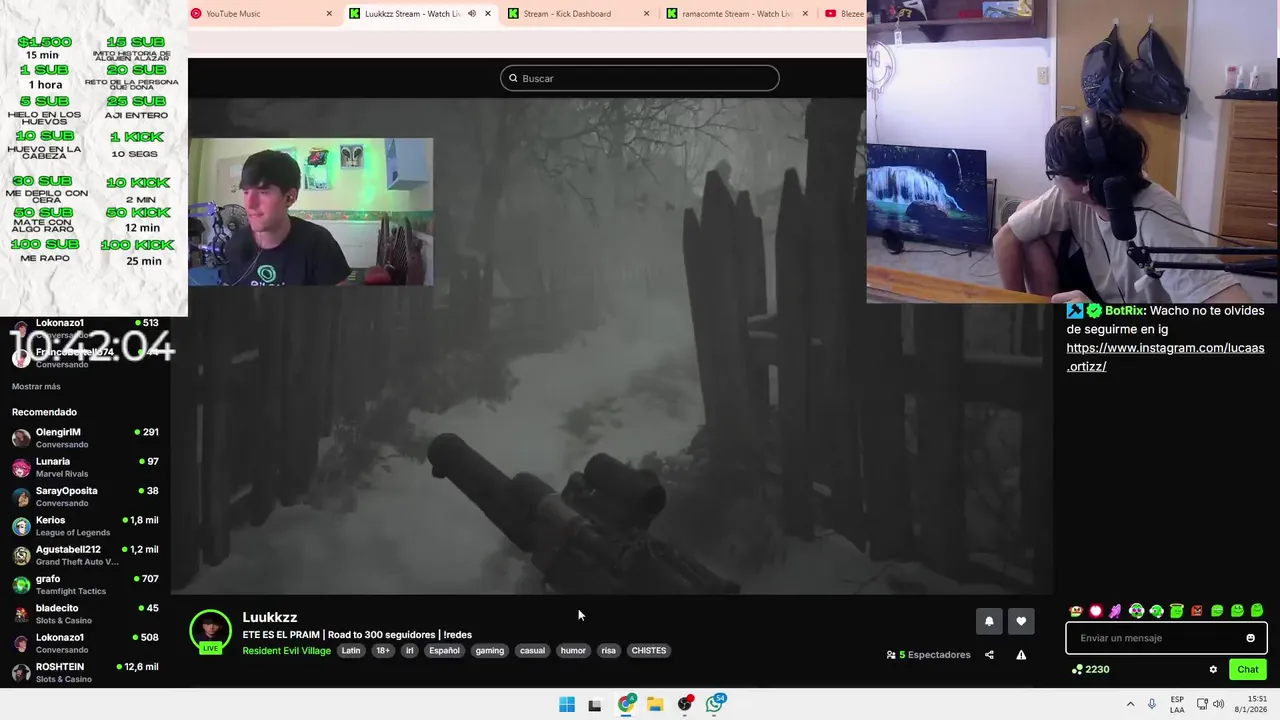This screenshot has width=1280, height=720.
Task: Click the green Chat send button
Action: click(1248, 670)
